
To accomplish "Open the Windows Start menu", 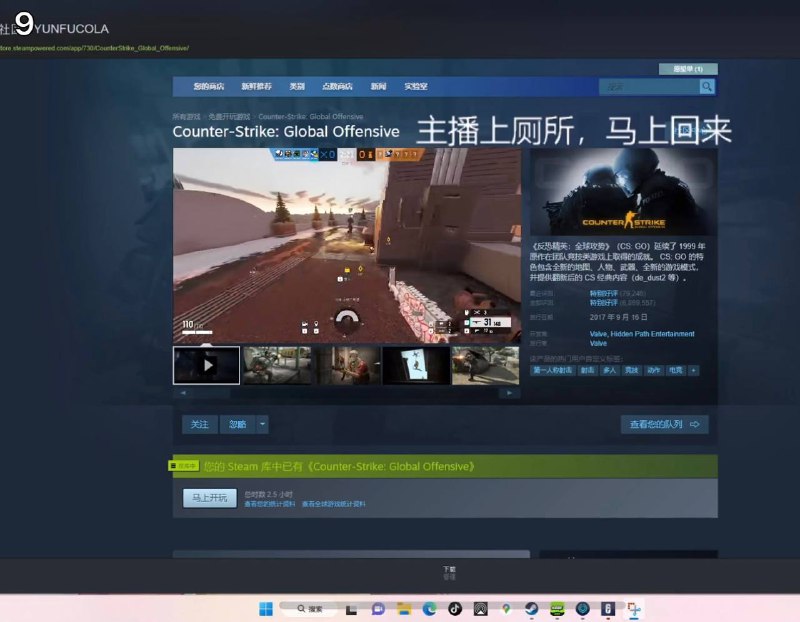I will pyautogui.click(x=266, y=609).
